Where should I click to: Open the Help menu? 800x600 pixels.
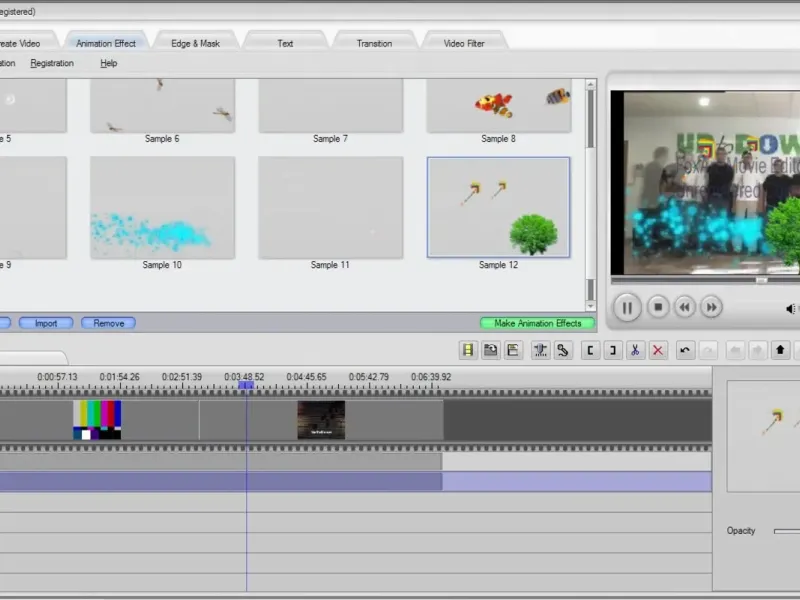(109, 63)
